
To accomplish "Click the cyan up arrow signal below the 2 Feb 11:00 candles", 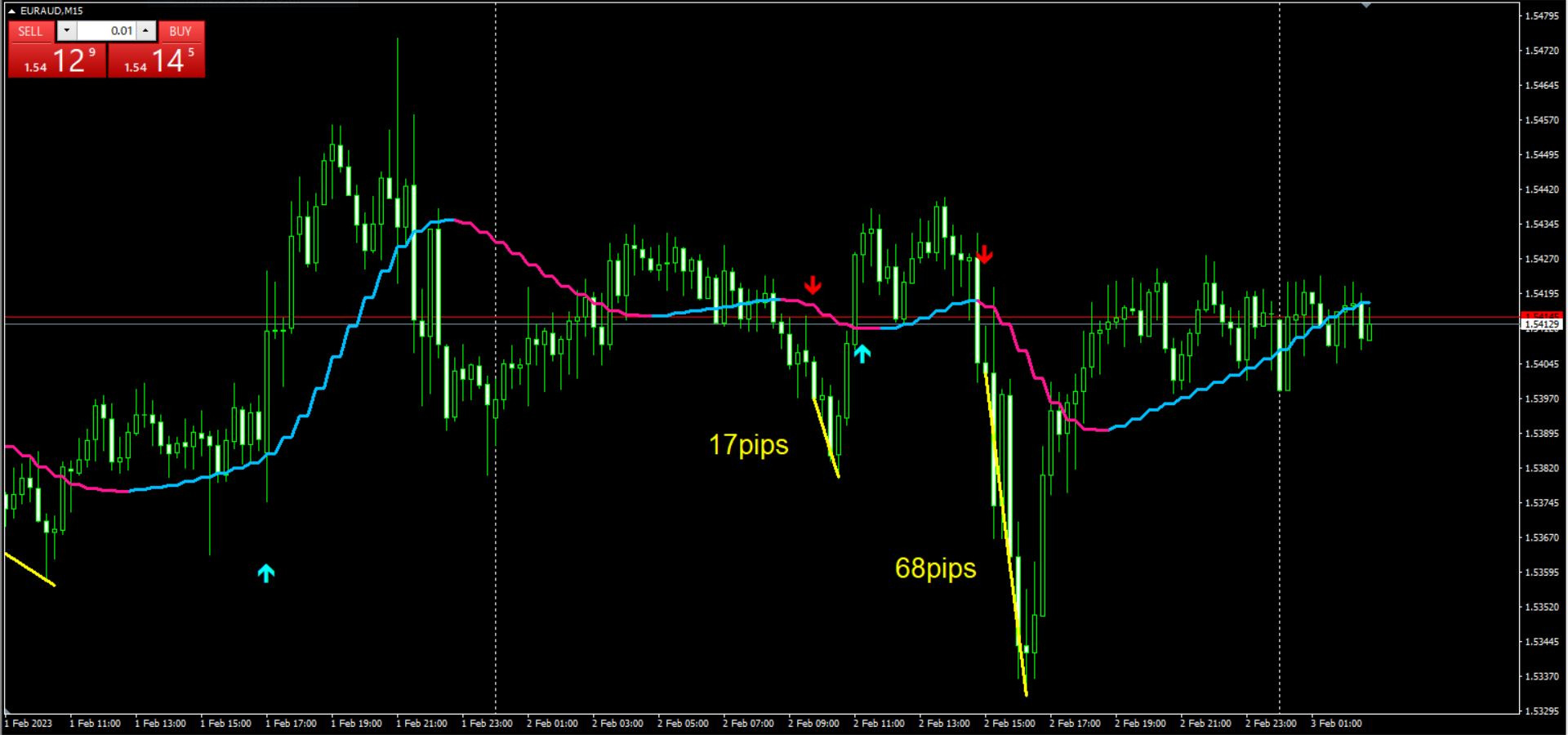I will pyautogui.click(x=862, y=352).
